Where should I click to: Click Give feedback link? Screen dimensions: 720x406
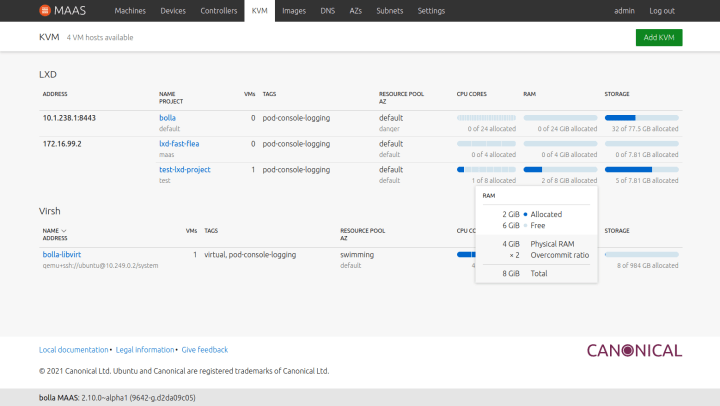click(x=204, y=350)
